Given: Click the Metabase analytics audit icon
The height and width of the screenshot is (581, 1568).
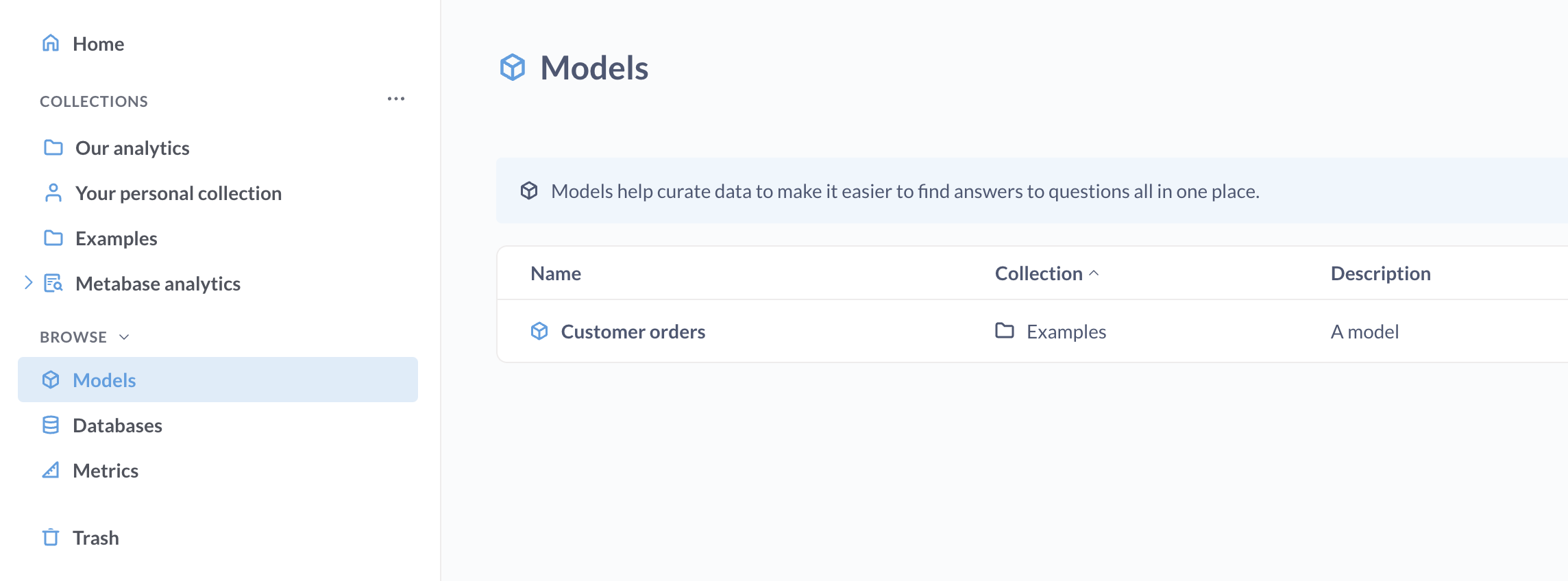Looking at the screenshot, I should 53,283.
